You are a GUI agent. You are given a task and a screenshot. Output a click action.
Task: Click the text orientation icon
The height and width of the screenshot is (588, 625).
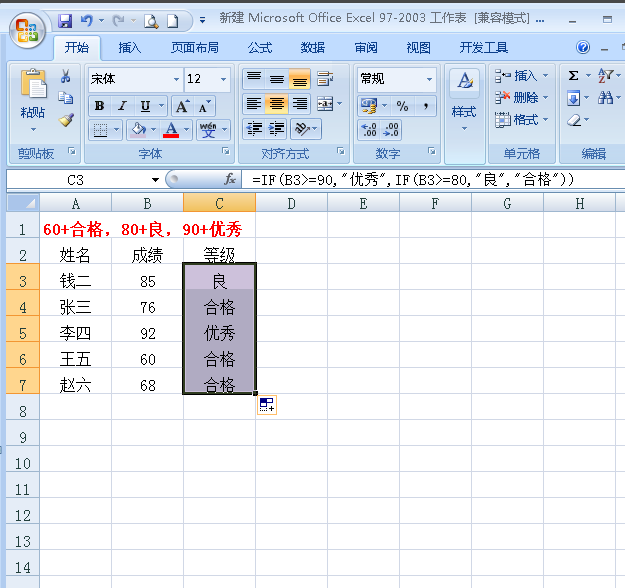pyautogui.click(x=302, y=129)
